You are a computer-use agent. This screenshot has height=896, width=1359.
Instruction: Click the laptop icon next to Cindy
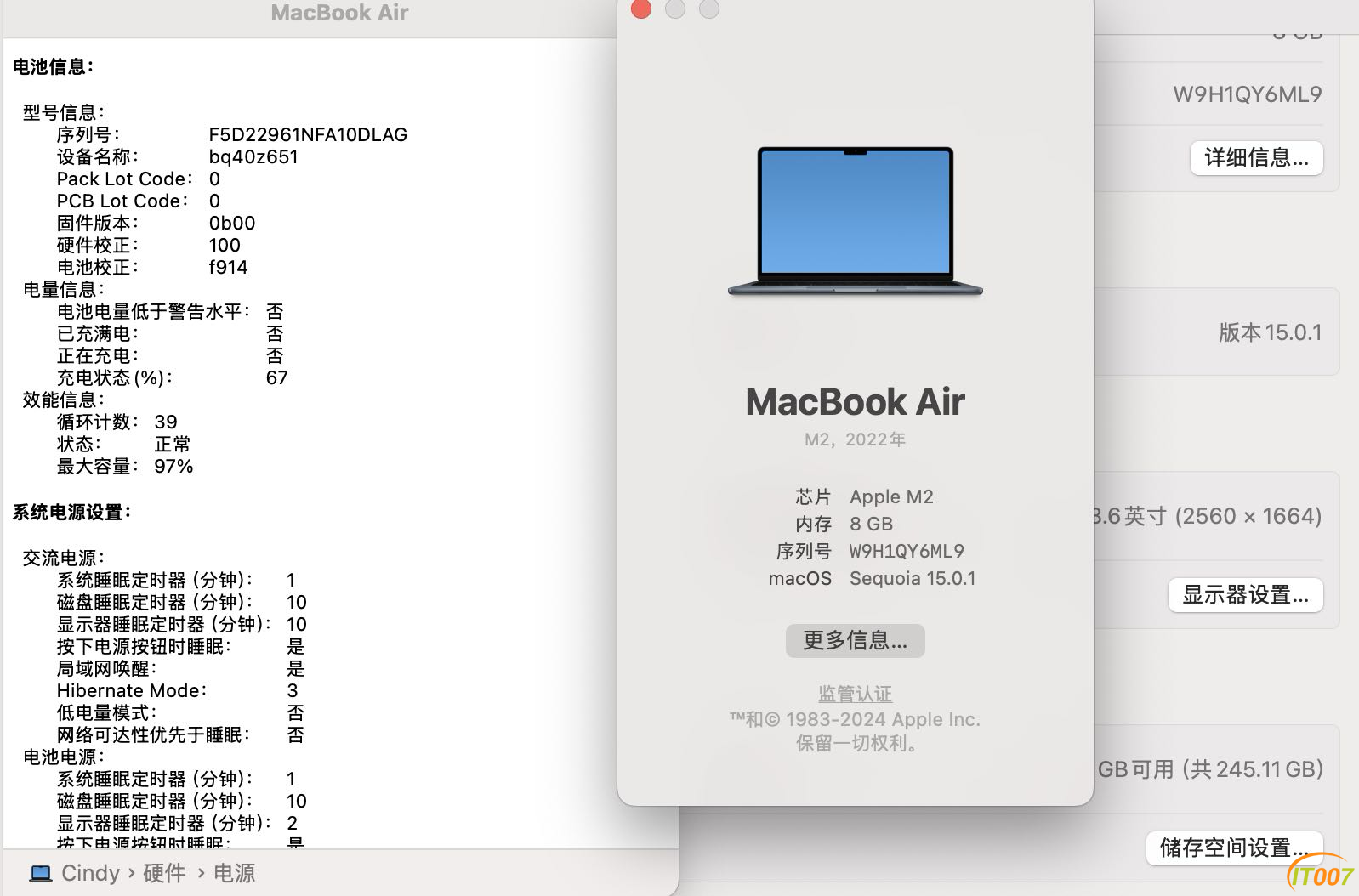tap(40, 873)
